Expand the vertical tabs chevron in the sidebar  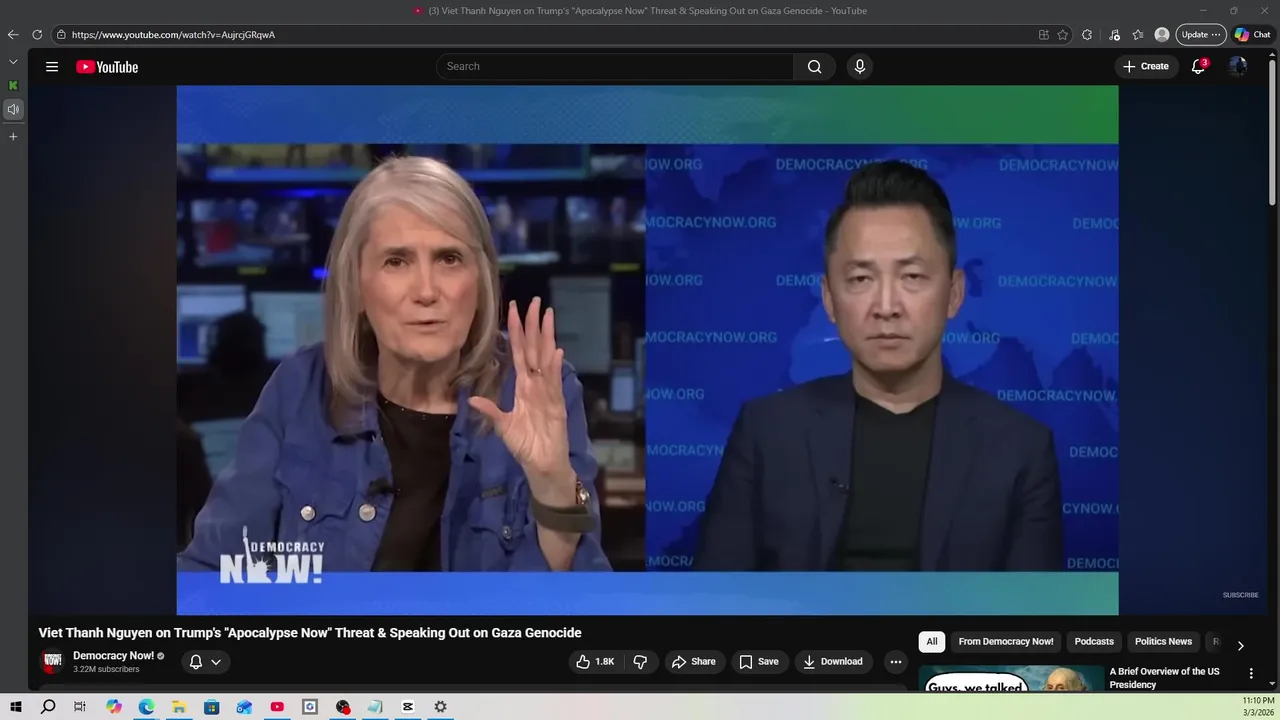coord(13,61)
